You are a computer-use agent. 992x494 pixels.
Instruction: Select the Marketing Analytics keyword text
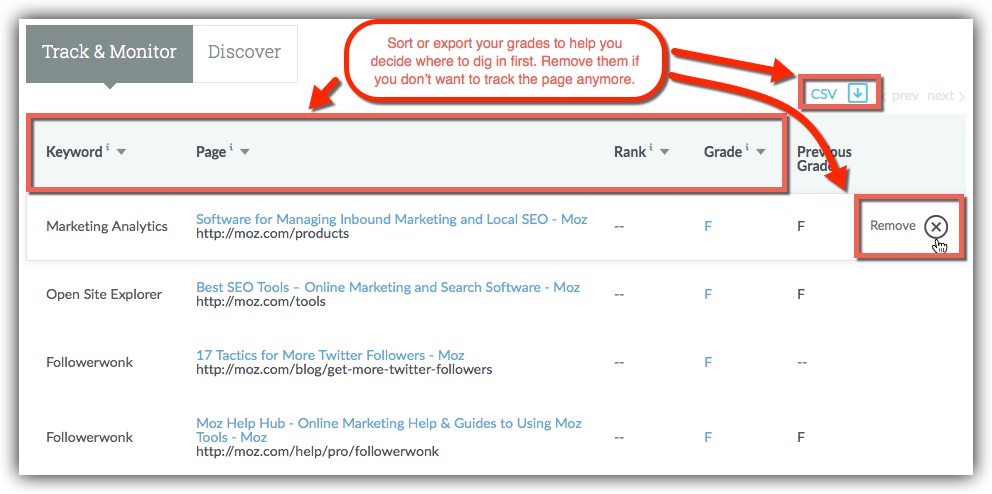pos(107,226)
